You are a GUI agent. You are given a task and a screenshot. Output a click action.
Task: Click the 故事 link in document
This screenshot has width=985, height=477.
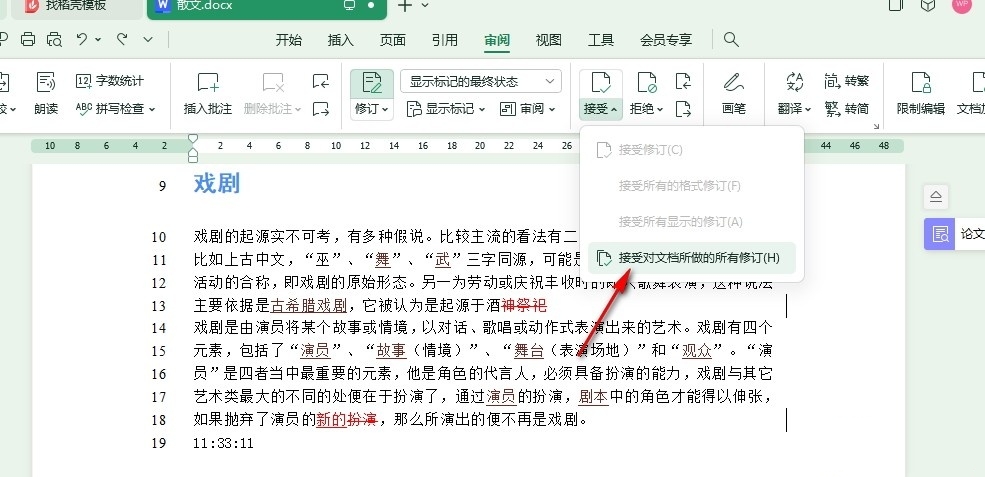pos(391,351)
